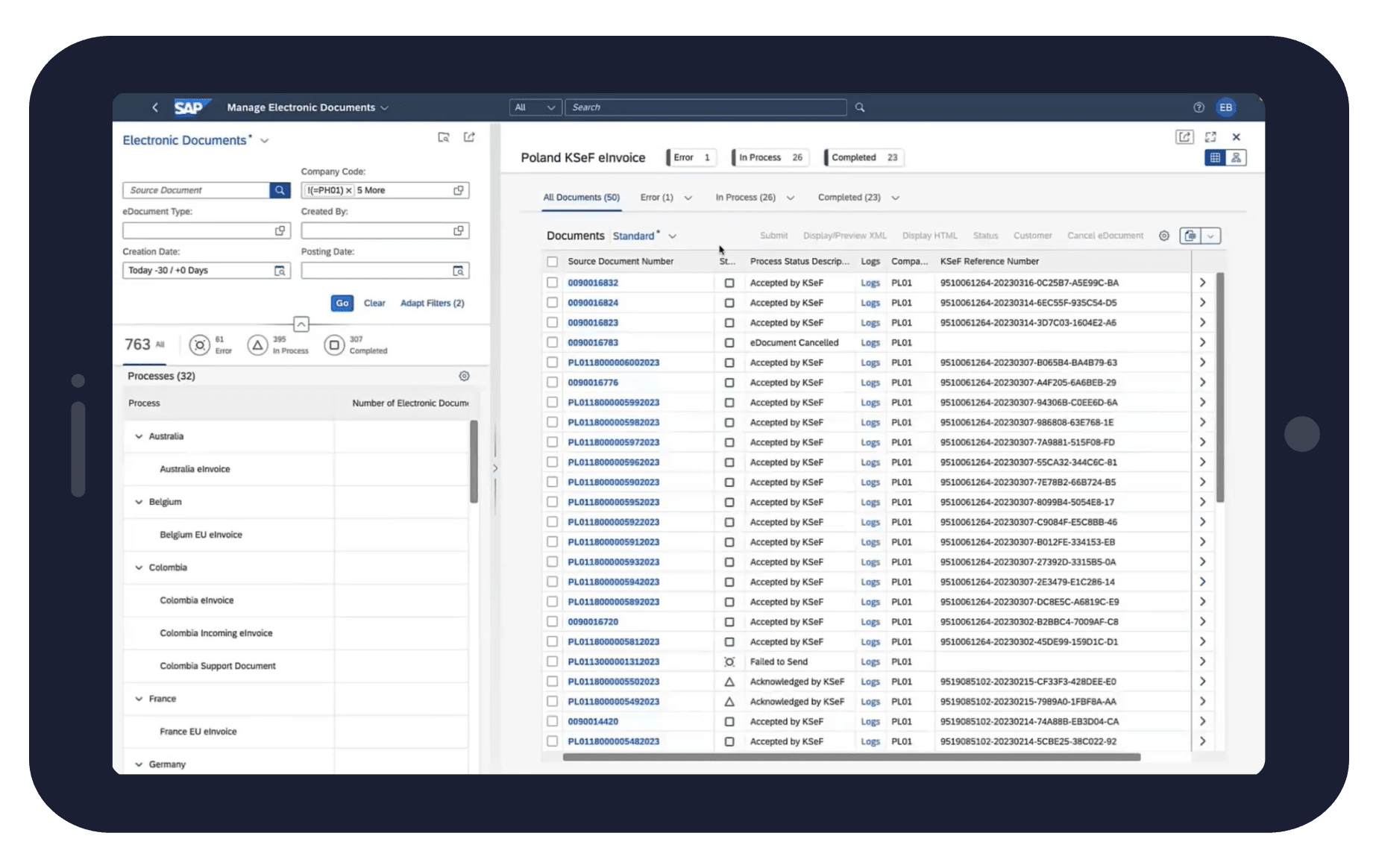The height and width of the screenshot is (868, 1376).
Task: Open the help question mark icon
Action: [x=1198, y=107]
